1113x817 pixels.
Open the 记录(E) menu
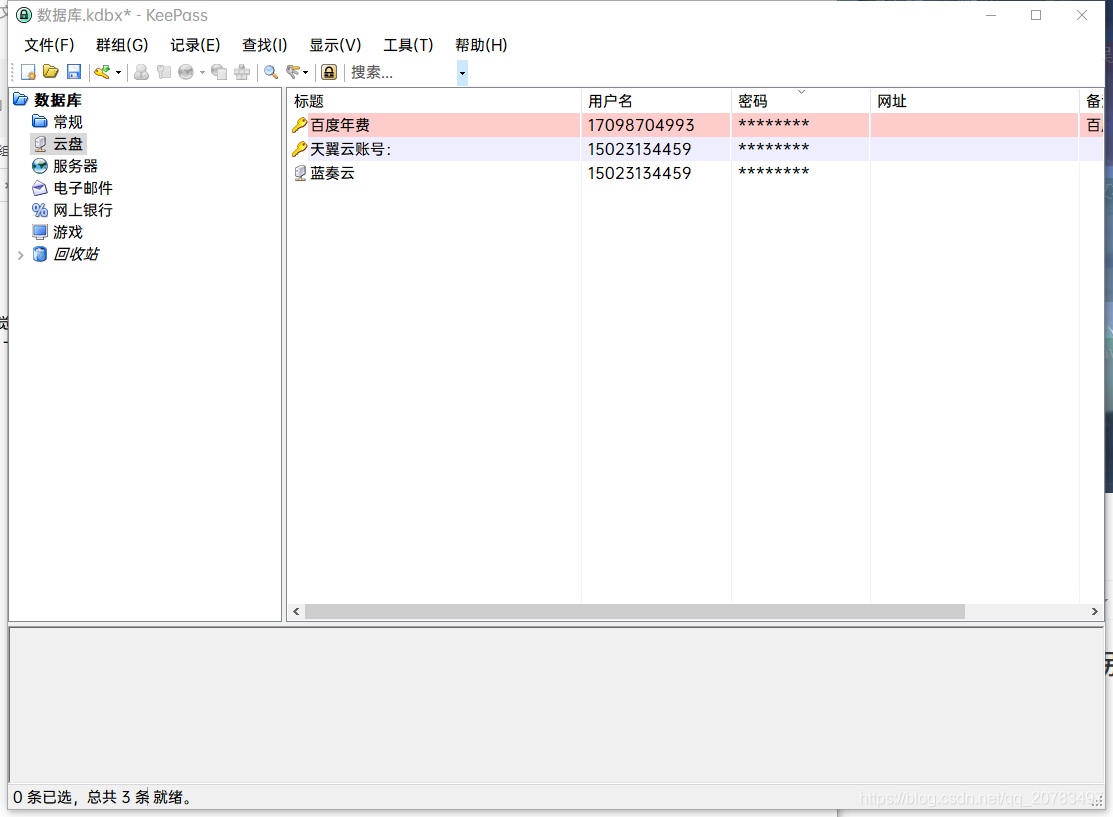[x=195, y=45]
